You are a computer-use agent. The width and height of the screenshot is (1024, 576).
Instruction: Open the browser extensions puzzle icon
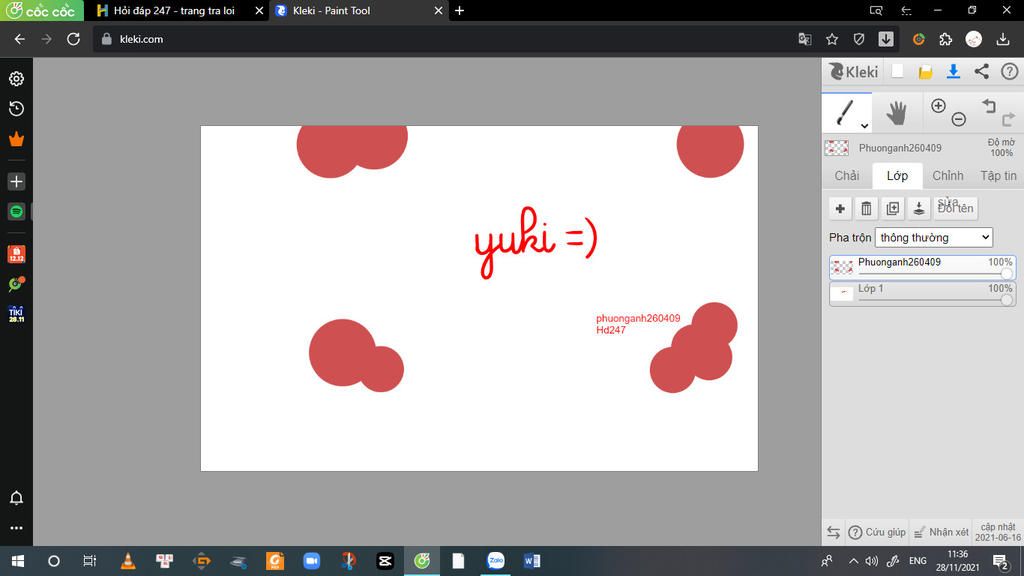point(946,39)
